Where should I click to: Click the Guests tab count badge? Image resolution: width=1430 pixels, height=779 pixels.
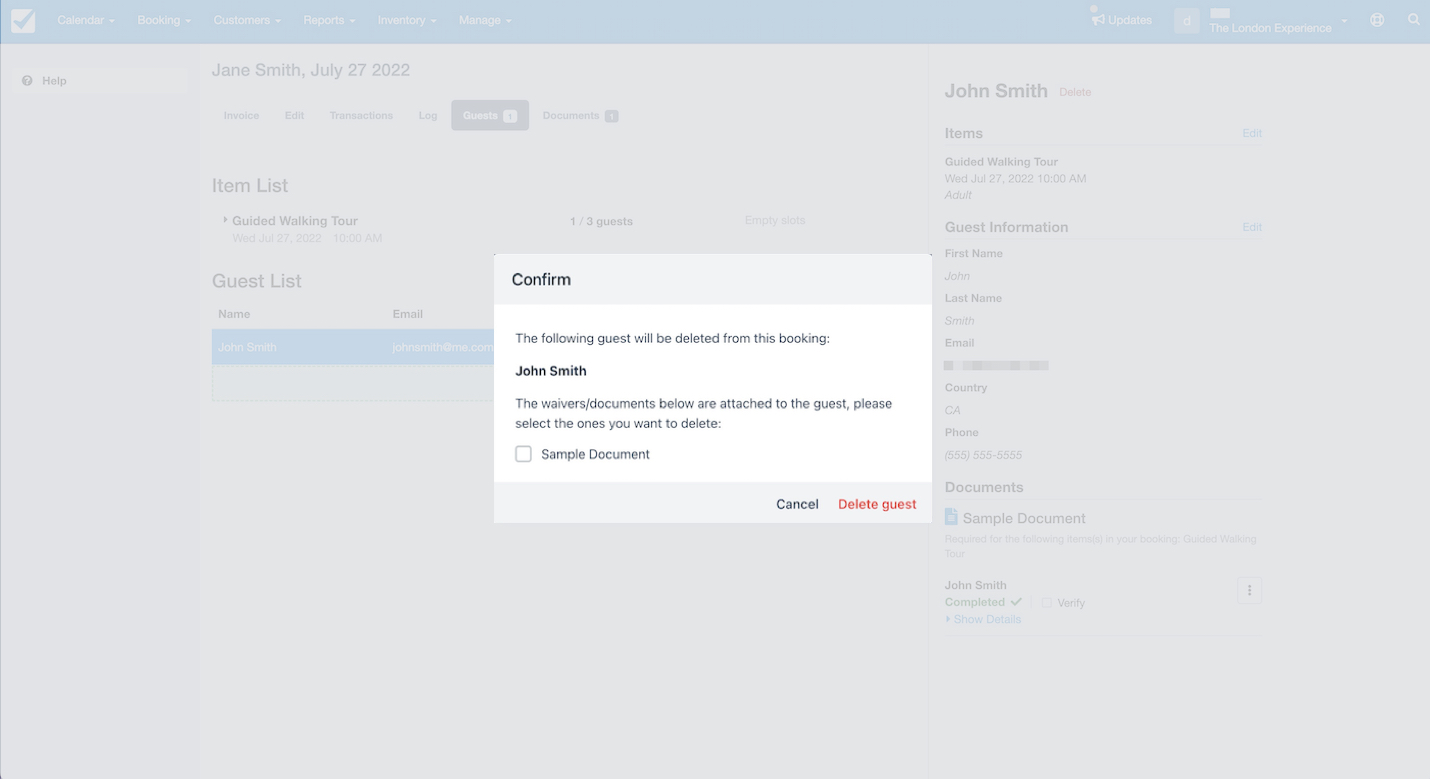click(x=510, y=117)
